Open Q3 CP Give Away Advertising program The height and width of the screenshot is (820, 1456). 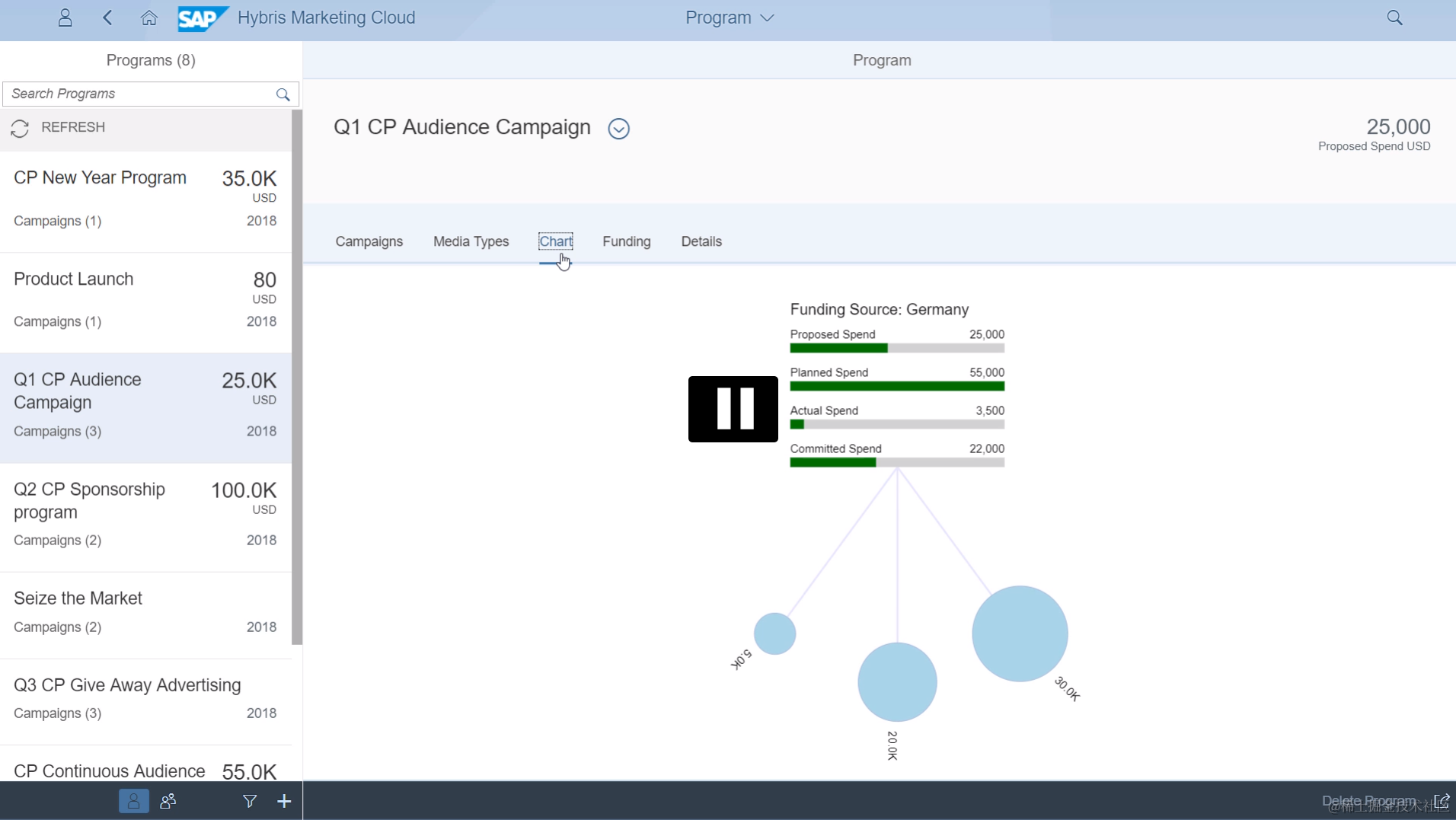point(145,701)
